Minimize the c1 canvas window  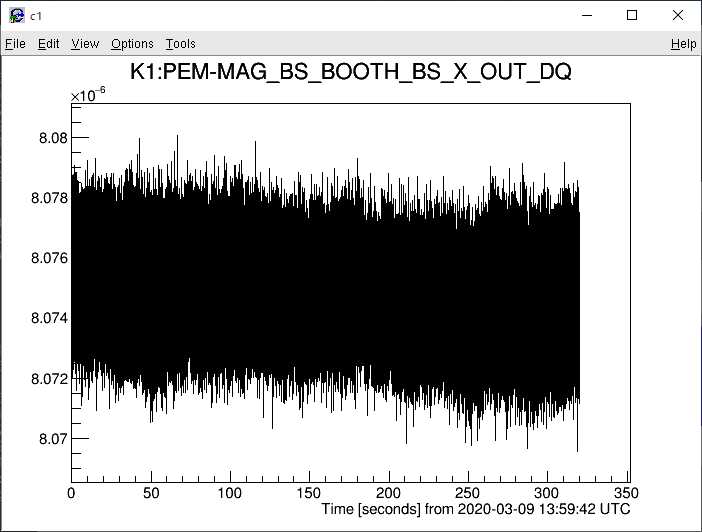point(585,15)
